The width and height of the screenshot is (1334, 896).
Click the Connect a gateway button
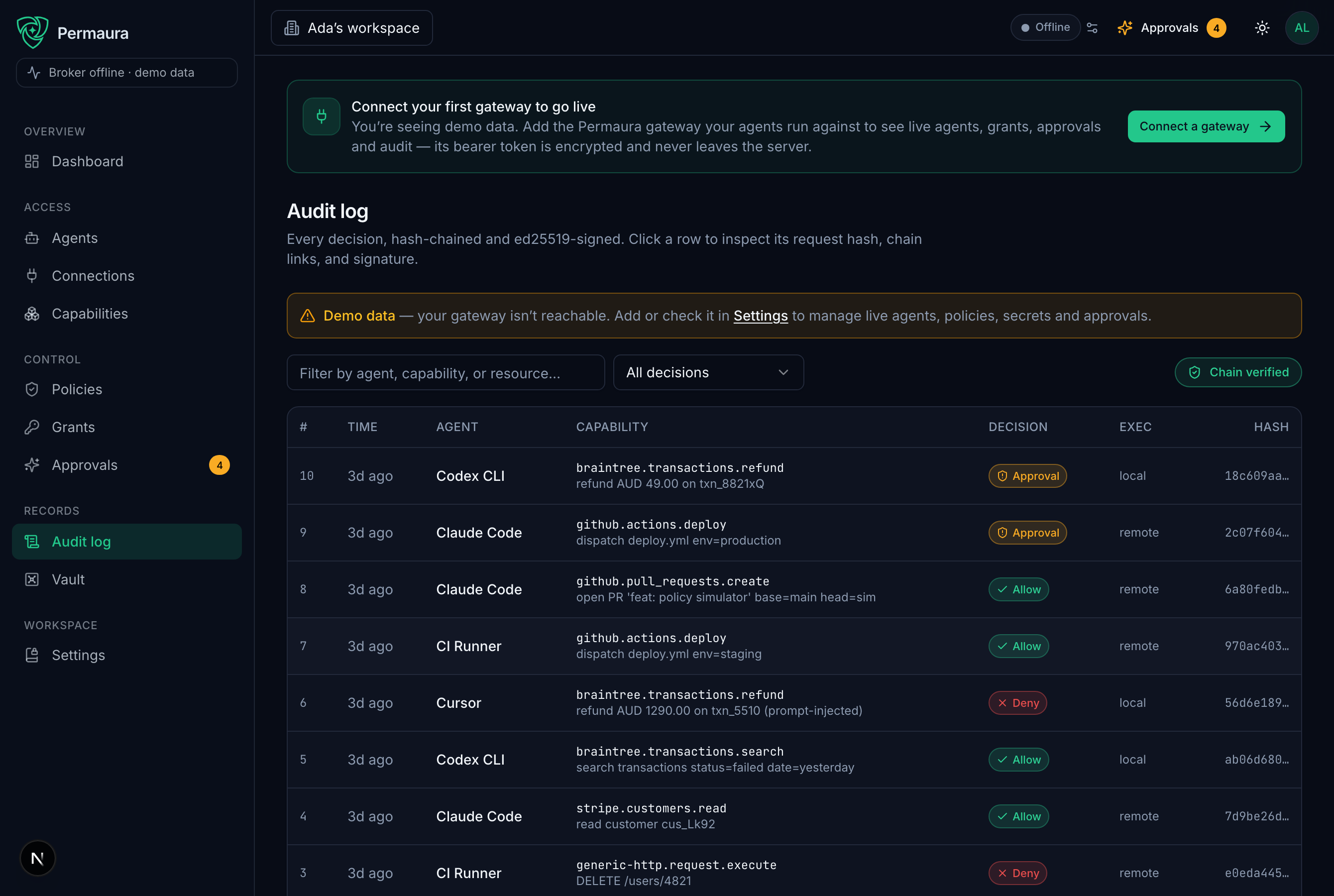1206,126
